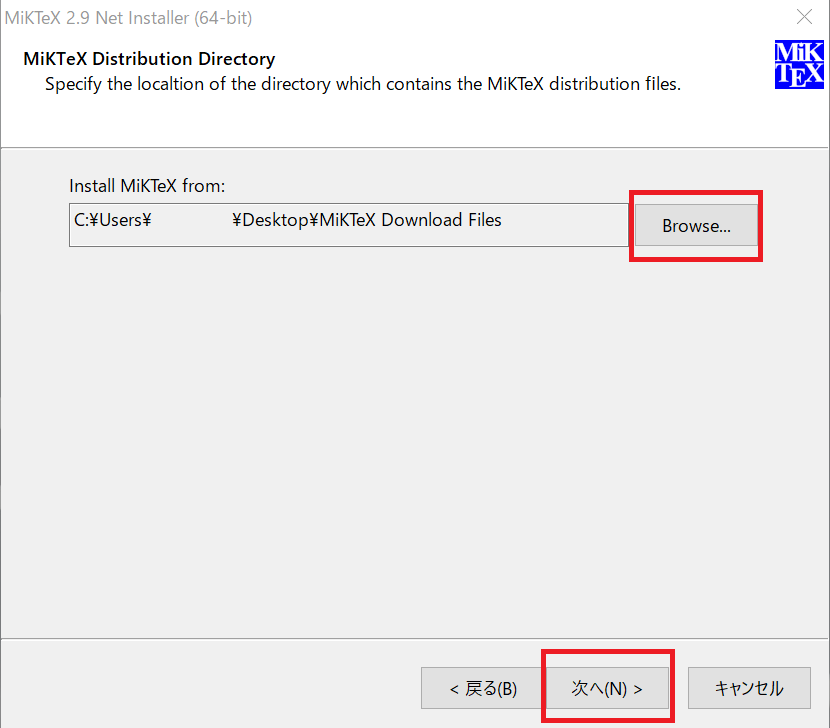Cancel setup with the キャンセル button
The image size is (830, 728).
point(749,688)
